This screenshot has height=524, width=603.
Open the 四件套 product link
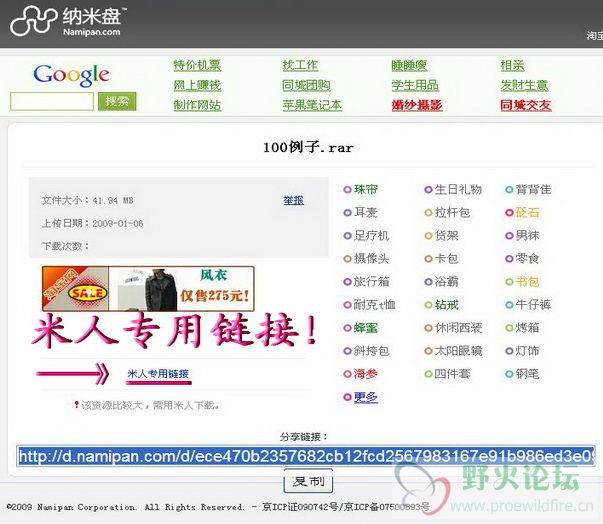(452, 374)
